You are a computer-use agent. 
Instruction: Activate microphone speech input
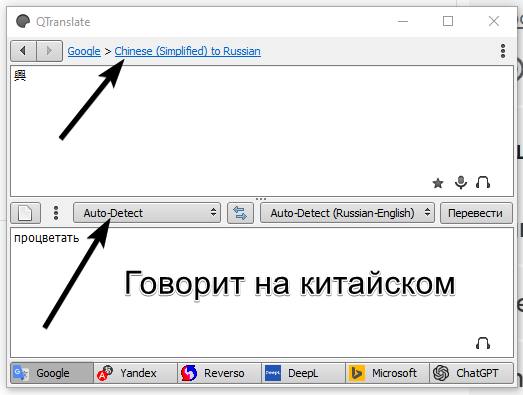[461, 182]
